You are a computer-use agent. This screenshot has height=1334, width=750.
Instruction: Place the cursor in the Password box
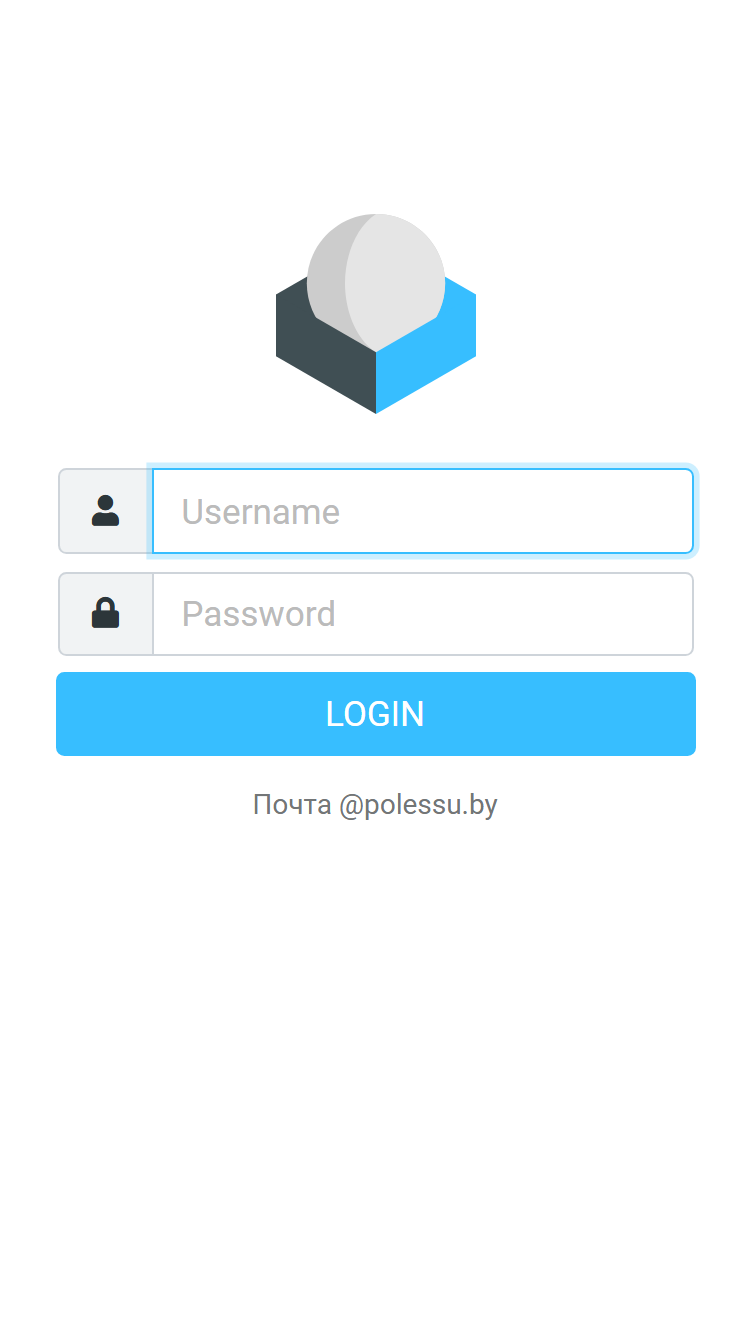point(423,614)
